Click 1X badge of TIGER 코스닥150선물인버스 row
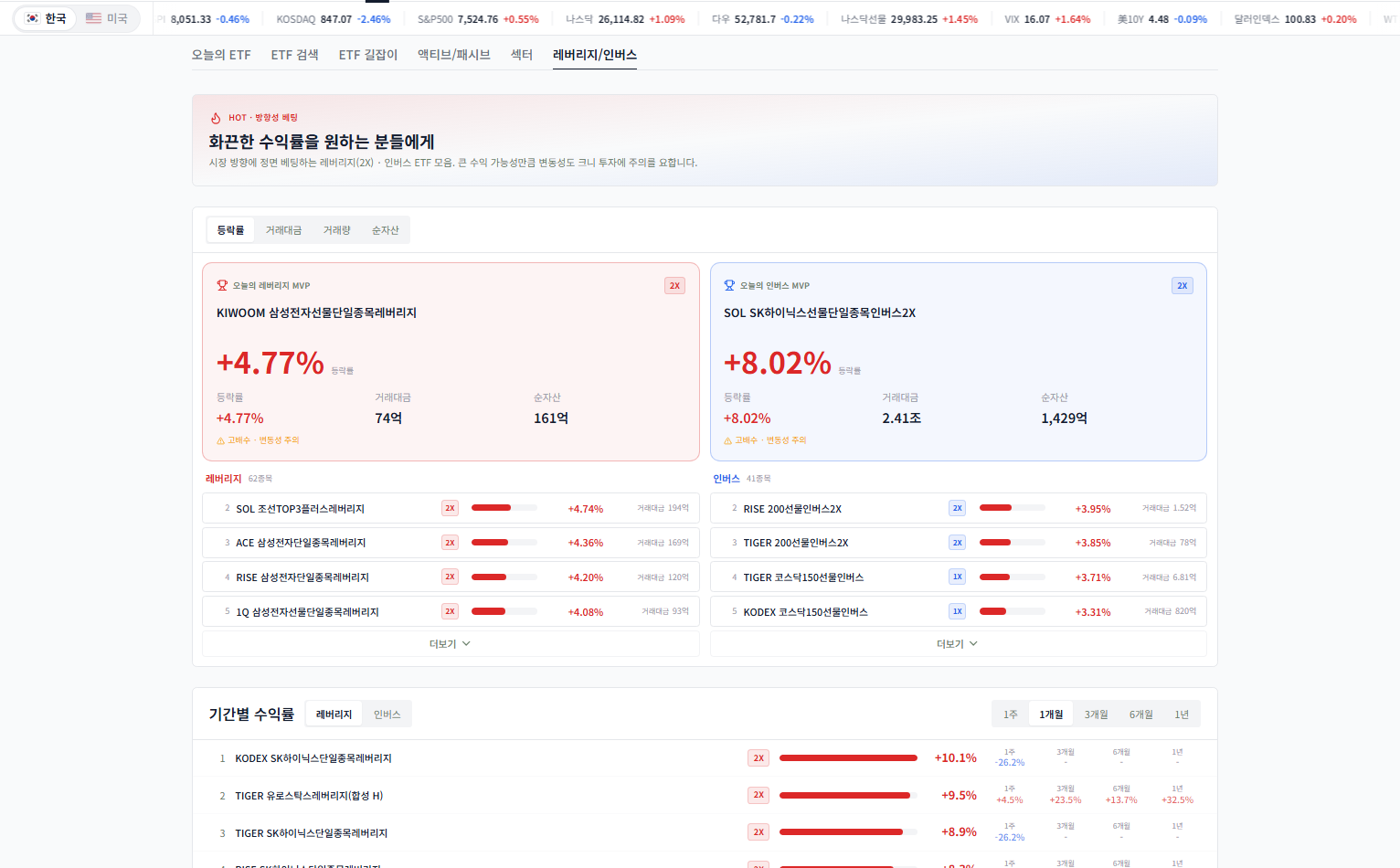 957,577
